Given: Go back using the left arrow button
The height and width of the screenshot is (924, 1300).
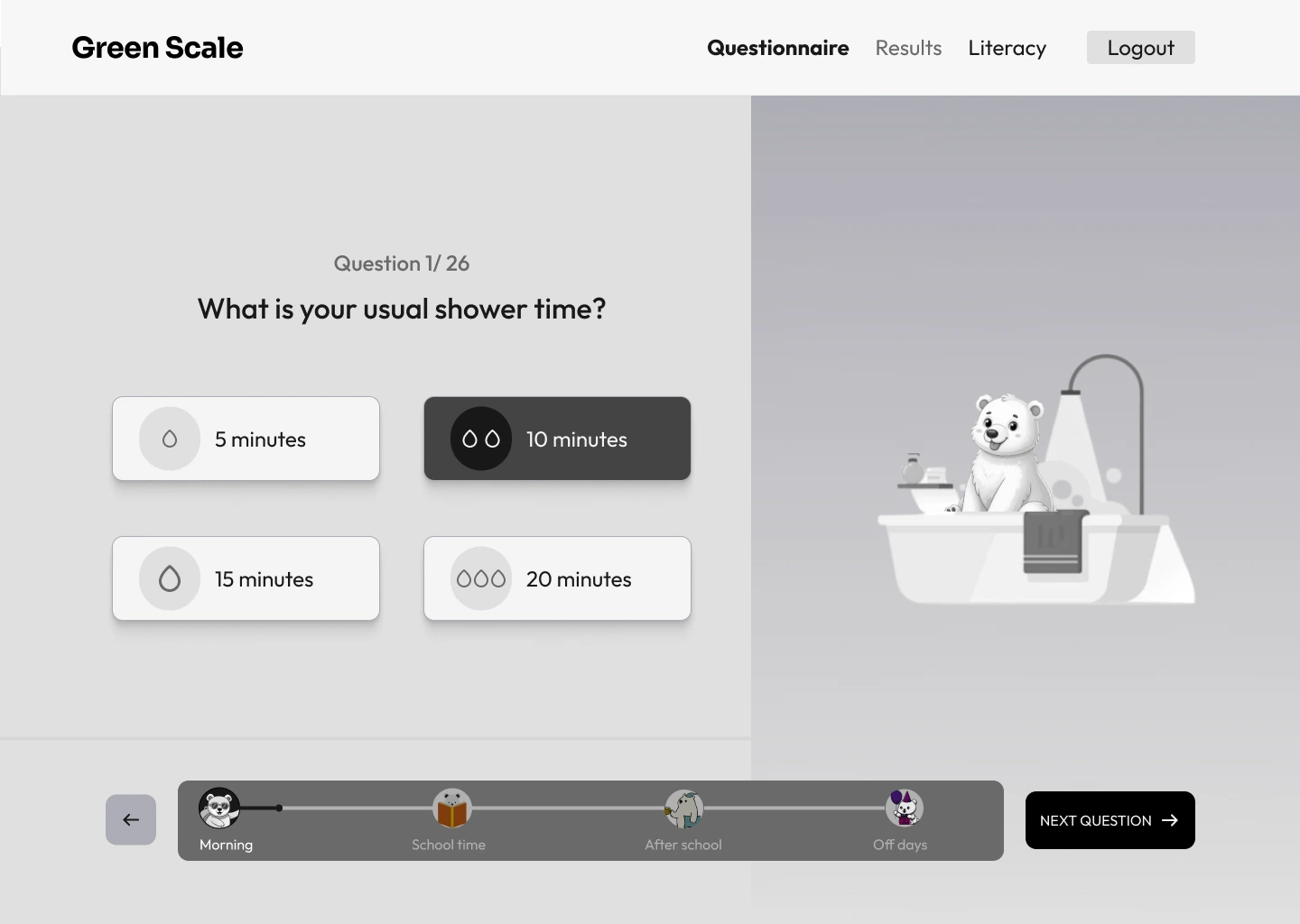Looking at the screenshot, I should tap(131, 820).
